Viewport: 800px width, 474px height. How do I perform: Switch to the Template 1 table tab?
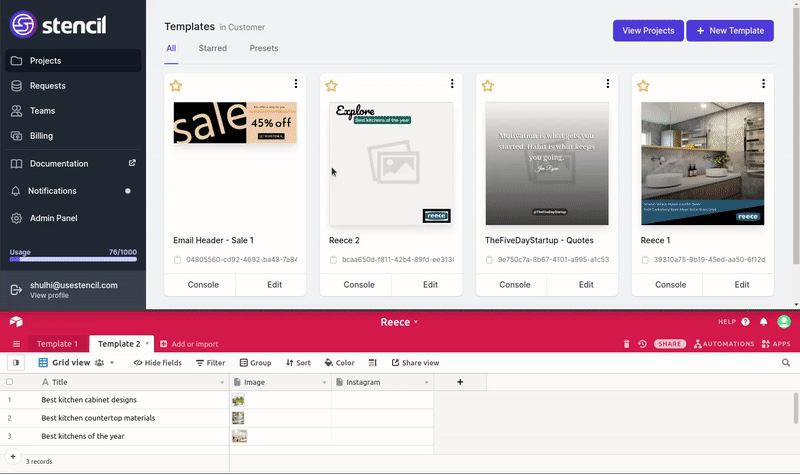pos(57,344)
